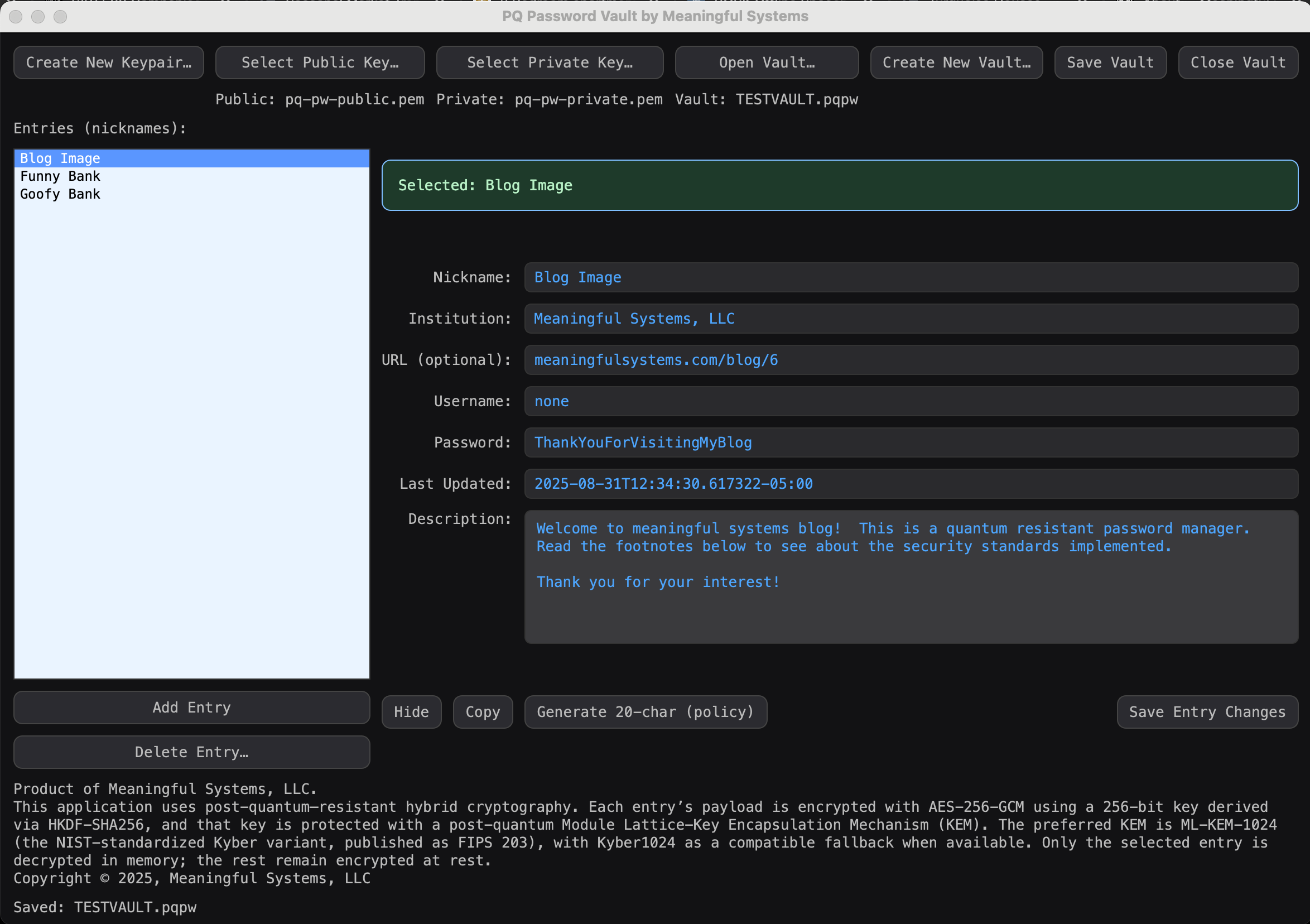Viewport: 1310px width, 924px height.
Task: Hide the password with Hide button
Action: pyautogui.click(x=411, y=711)
